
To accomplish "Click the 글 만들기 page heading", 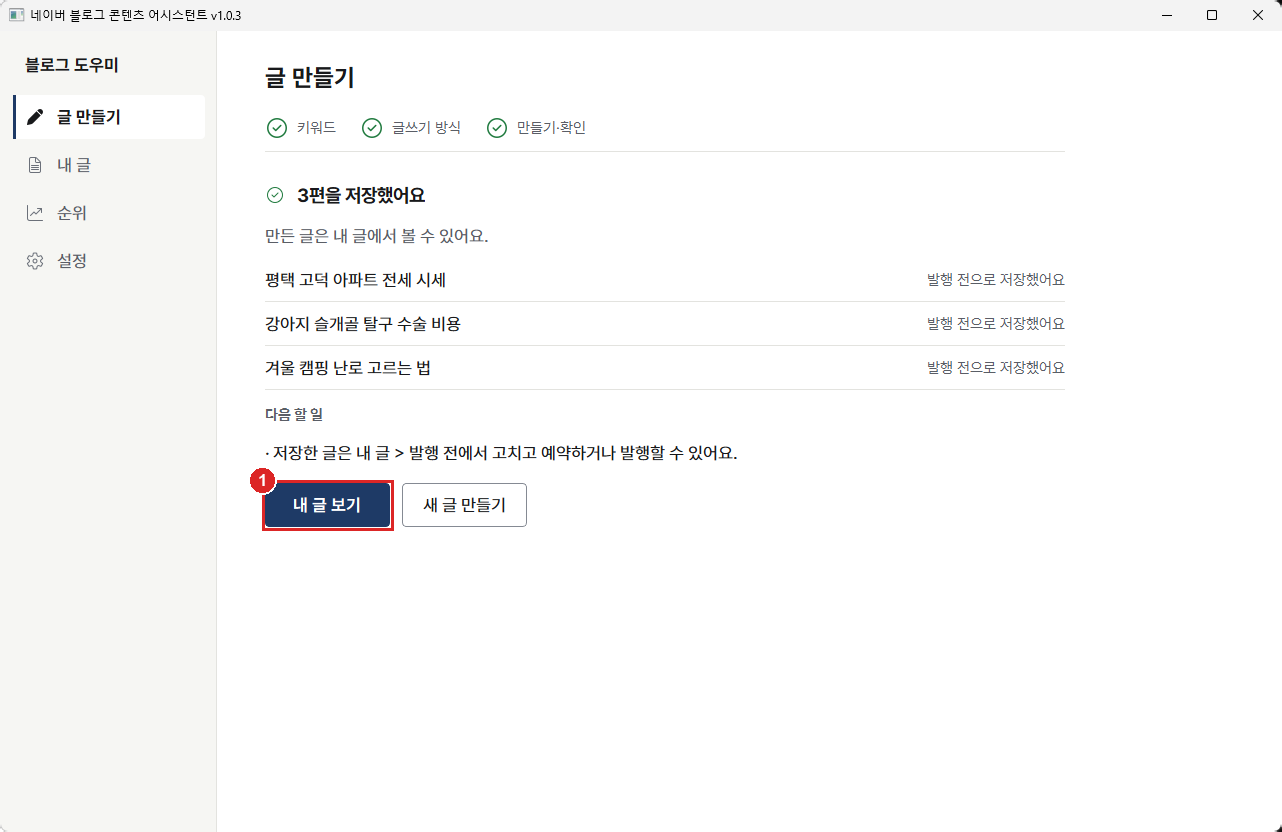I will pos(310,78).
